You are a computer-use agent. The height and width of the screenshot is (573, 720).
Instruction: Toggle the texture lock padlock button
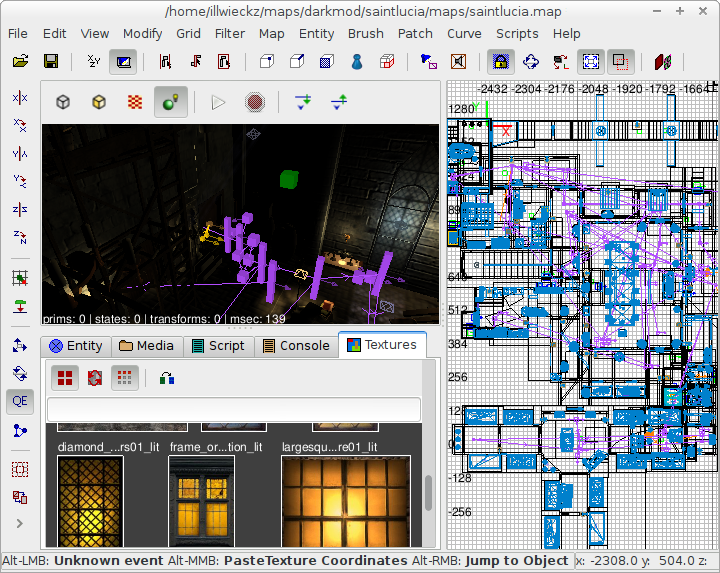point(500,62)
